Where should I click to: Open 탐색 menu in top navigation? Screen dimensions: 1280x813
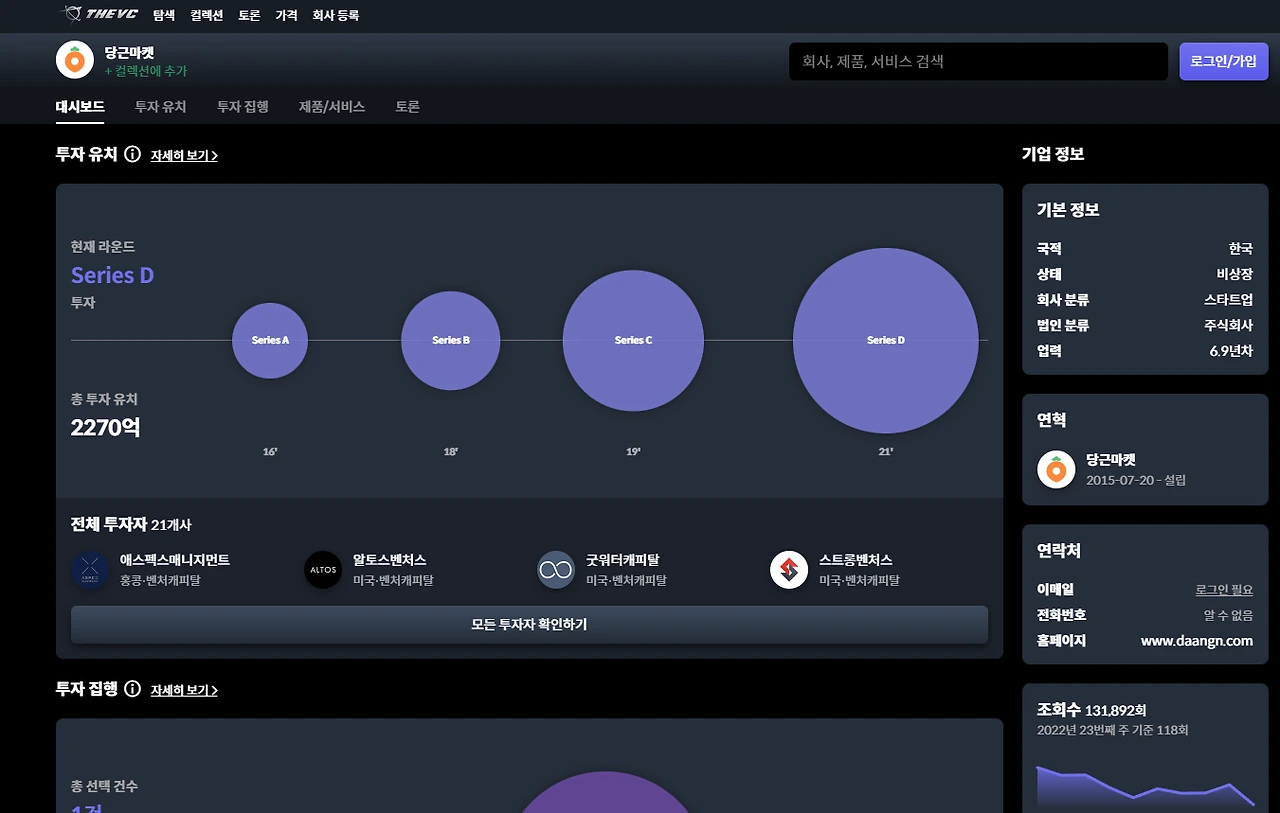pyautogui.click(x=164, y=15)
